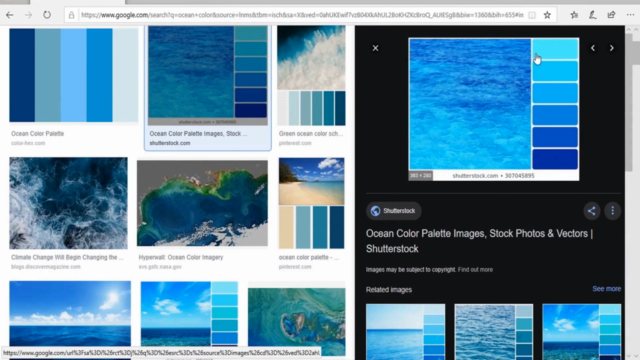This screenshot has height=360, width=640.
Task: Share this page from browser toolbar
Action: pos(611,15)
